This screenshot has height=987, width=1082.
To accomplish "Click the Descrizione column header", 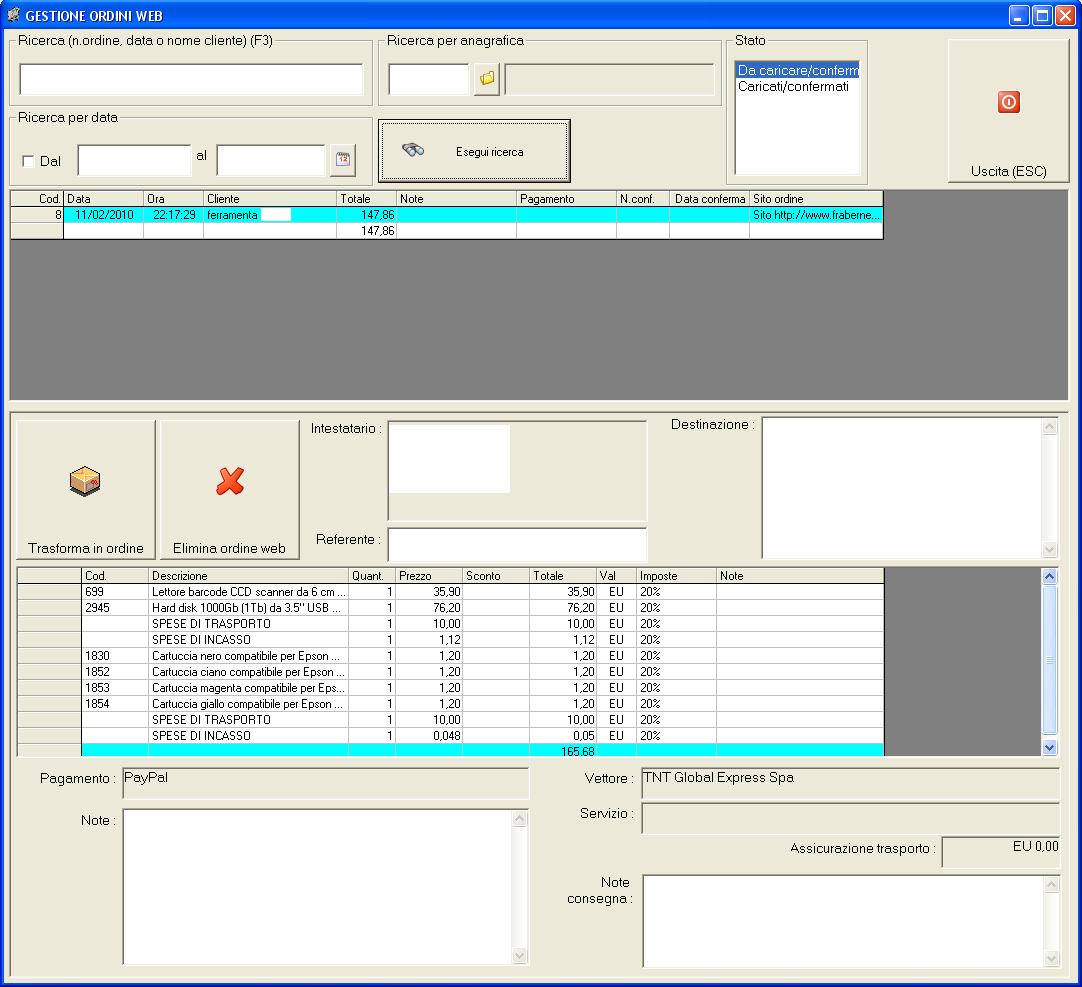I will tap(248, 576).
